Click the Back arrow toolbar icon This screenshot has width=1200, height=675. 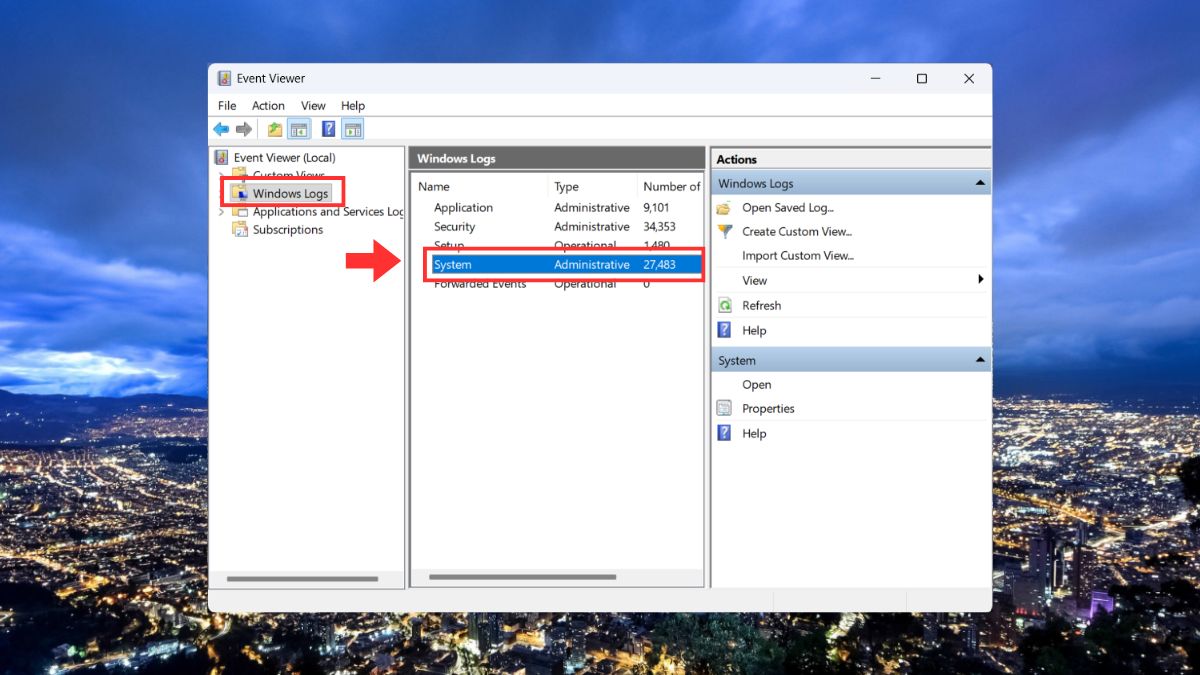point(221,129)
